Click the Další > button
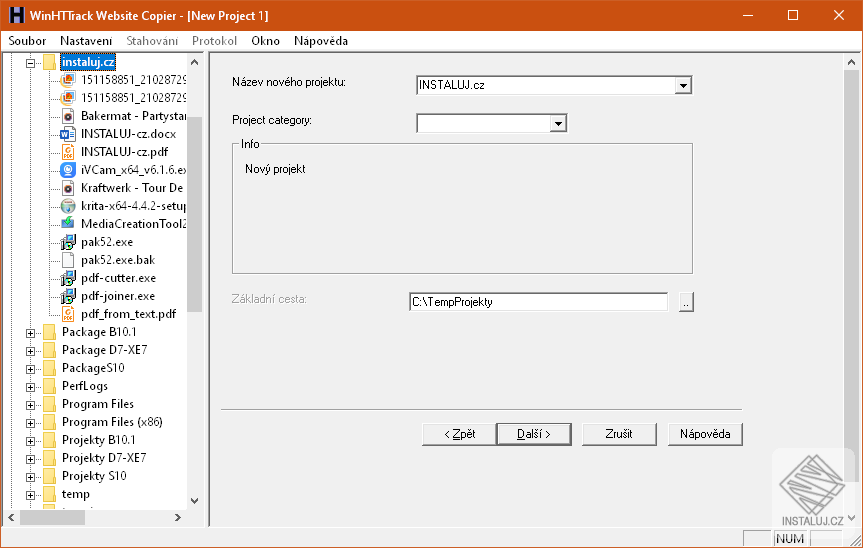863x548 pixels. pos(534,434)
